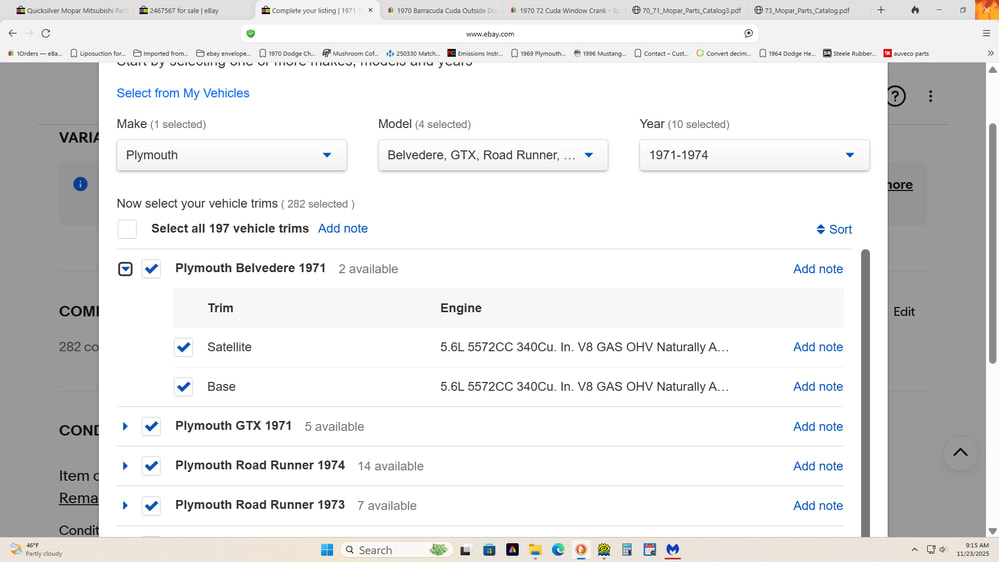Toggle the Select all 197 vehicle trims checkbox
Screen dimensions: 999x562
127,229
